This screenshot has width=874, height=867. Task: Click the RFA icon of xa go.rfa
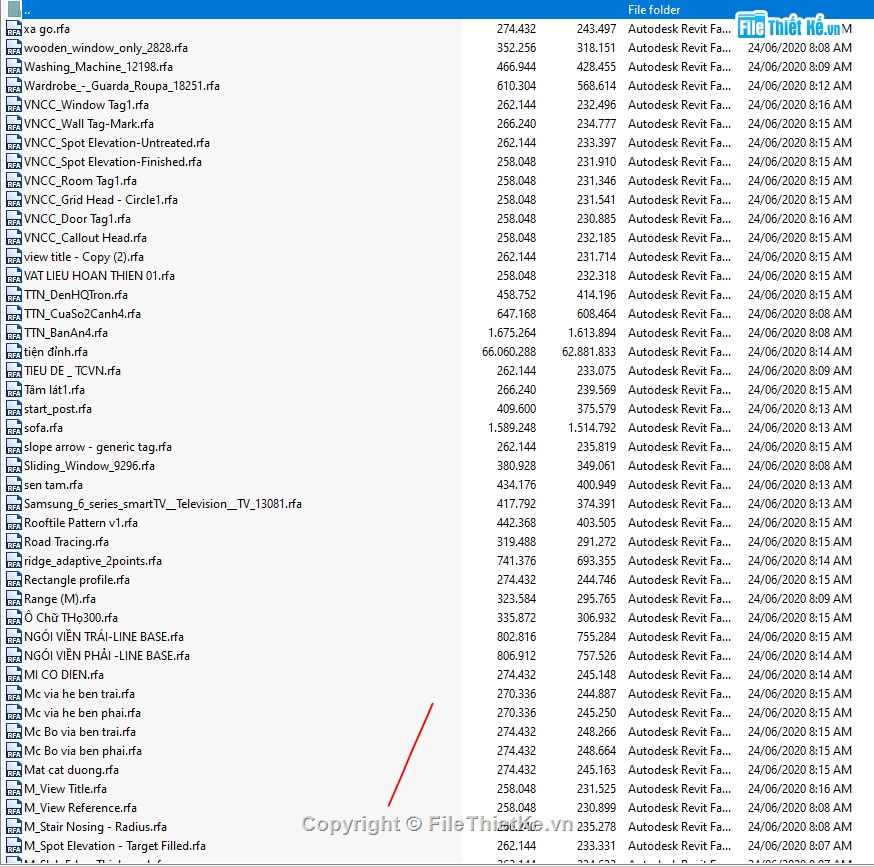coord(13,29)
